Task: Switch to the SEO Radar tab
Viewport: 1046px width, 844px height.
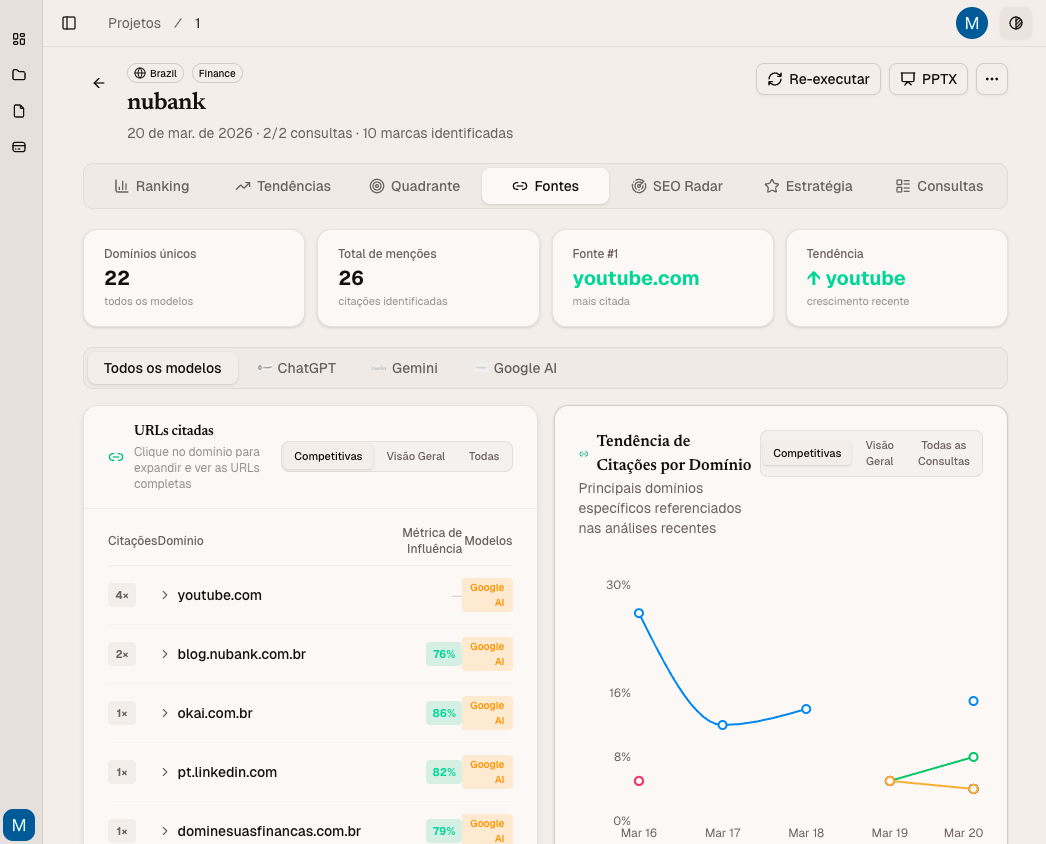Action: [x=677, y=186]
